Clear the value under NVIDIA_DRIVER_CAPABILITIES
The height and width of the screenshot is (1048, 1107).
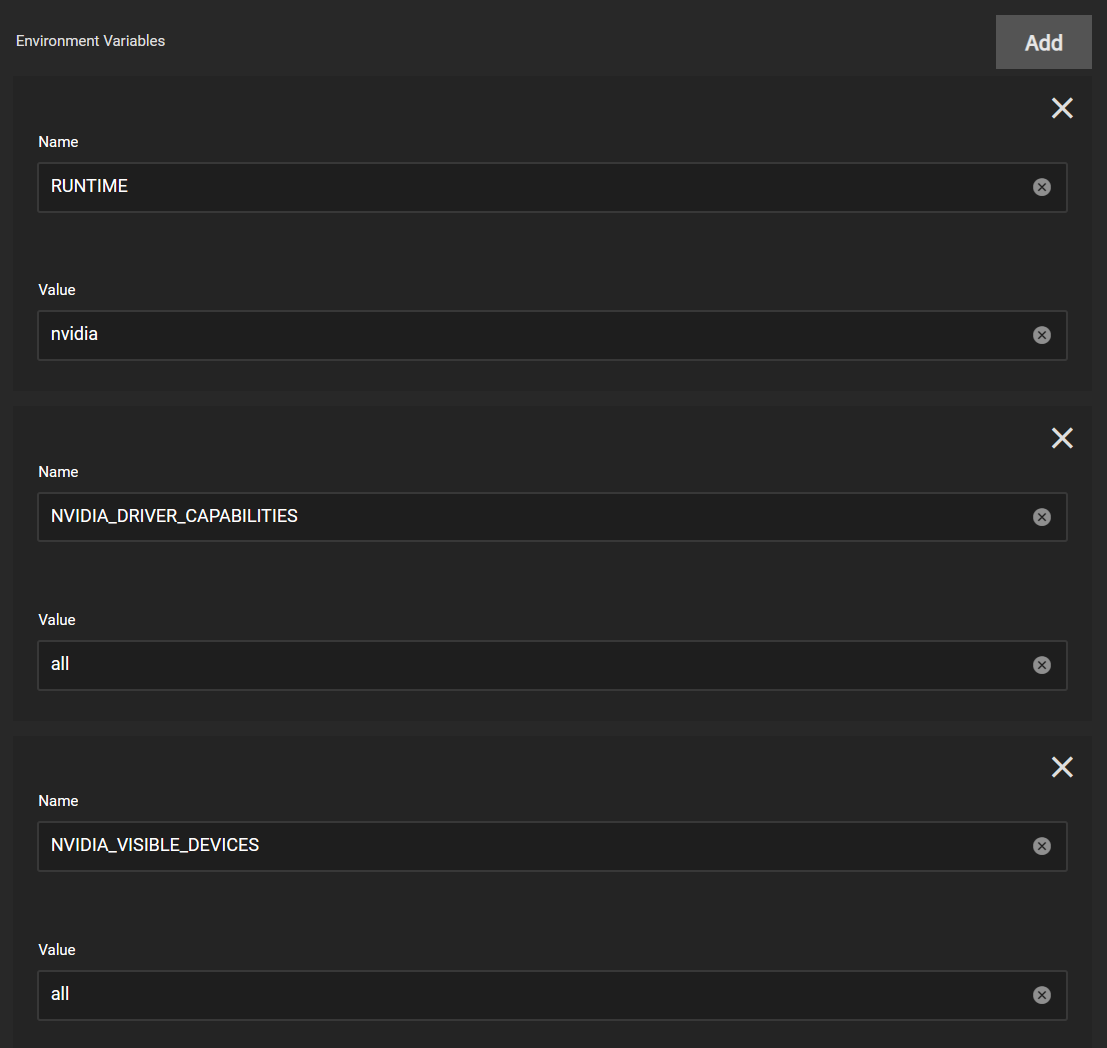point(1041,665)
